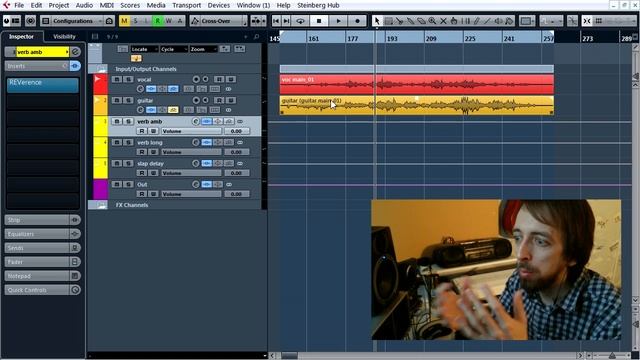Toggle Snap to Zero Crossing icon
Viewport: 640px width, 360px height.
pos(573,21)
